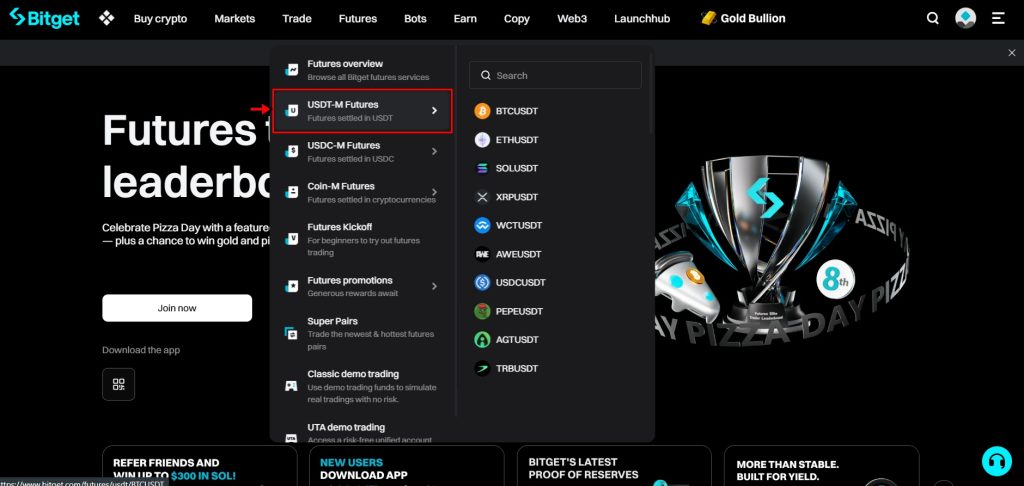The width and height of the screenshot is (1024, 486).
Task: Open the Bots menu
Action: pyautogui.click(x=415, y=18)
